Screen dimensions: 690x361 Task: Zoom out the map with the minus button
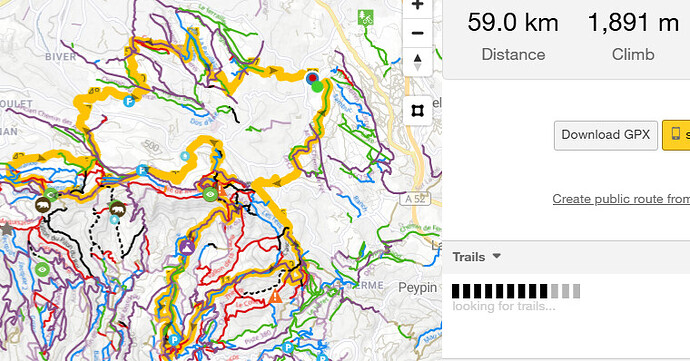(x=417, y=33)
